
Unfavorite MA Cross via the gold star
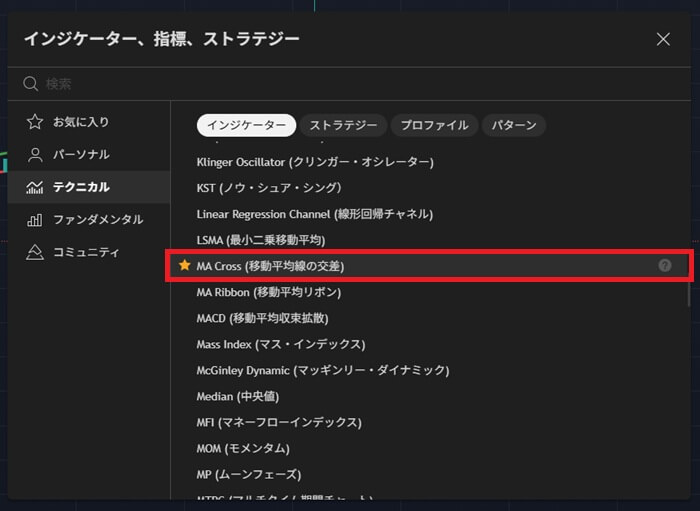click(184, 266)
